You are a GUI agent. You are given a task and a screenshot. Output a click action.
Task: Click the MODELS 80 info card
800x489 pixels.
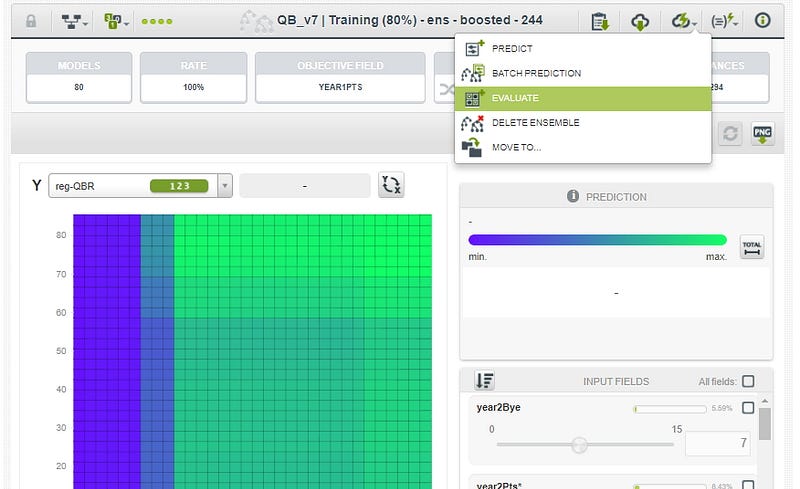[79, 78]
